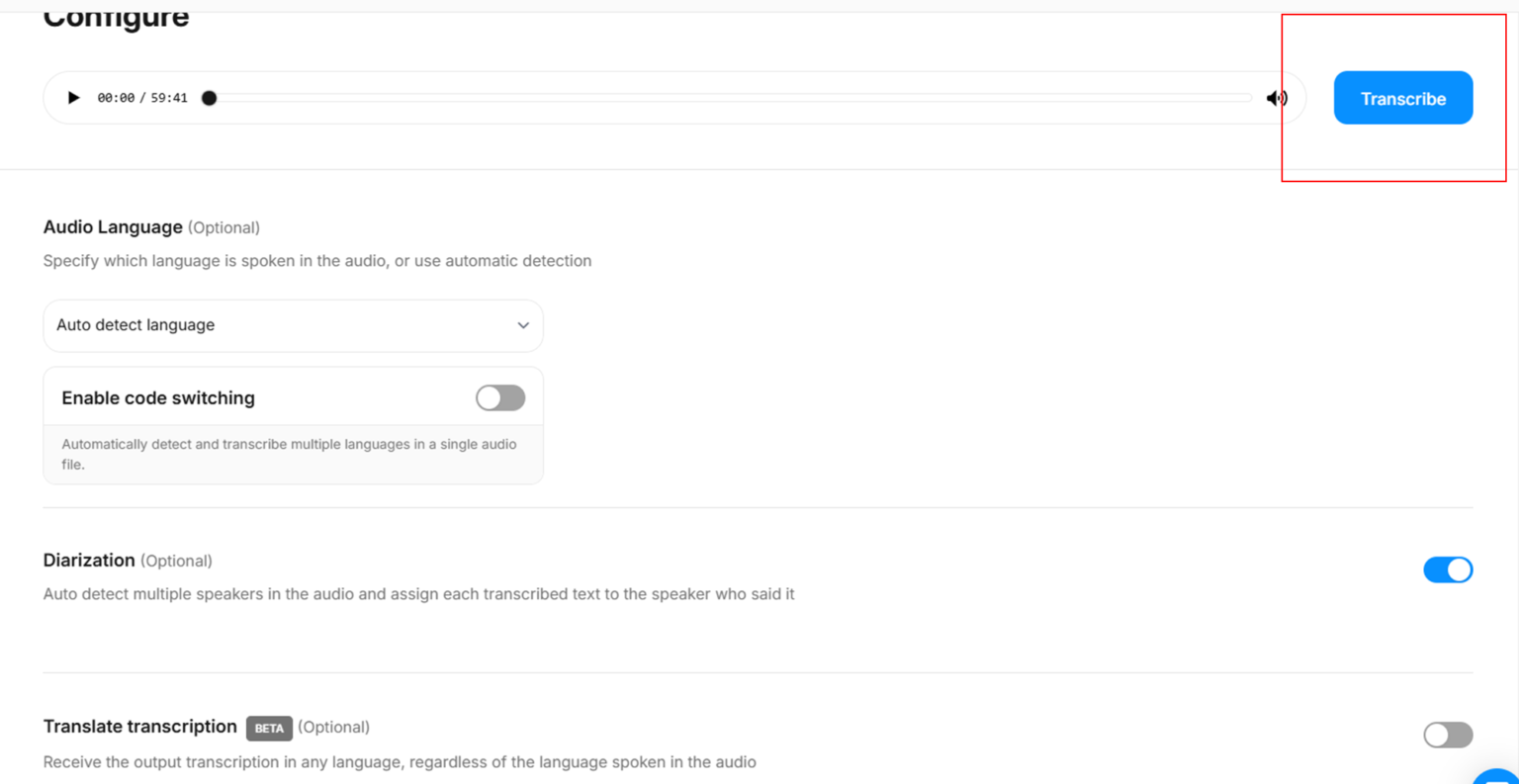Play the audio file
Viewport: 1519px width, 784px height.
coord(73,98)
